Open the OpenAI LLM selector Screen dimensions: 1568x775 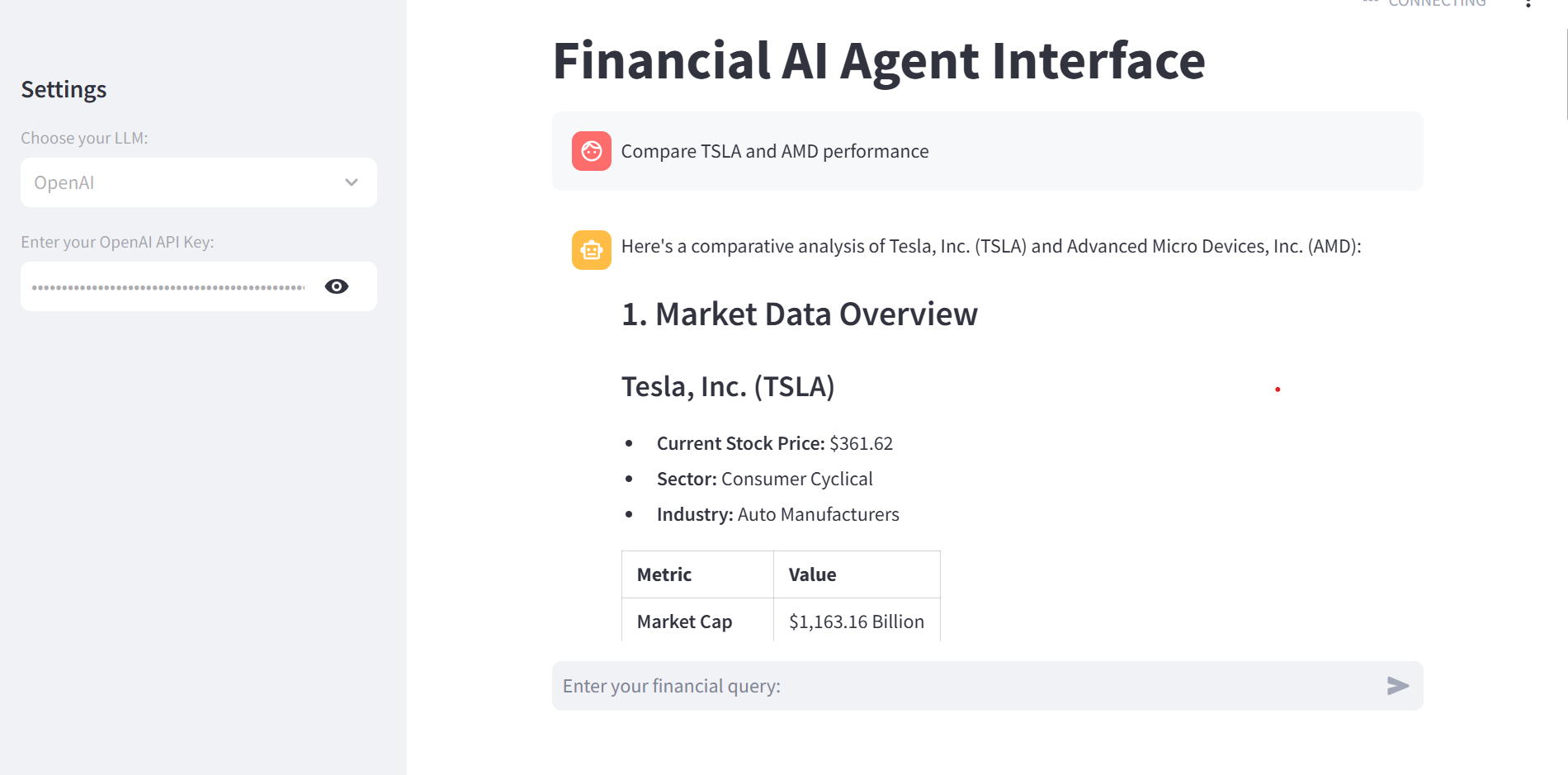182,182
